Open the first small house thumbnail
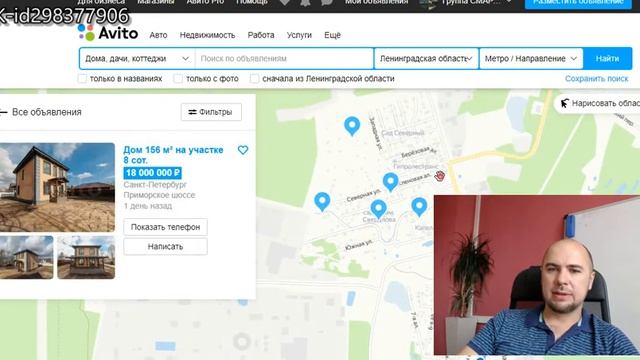 (x=27, y=258)
